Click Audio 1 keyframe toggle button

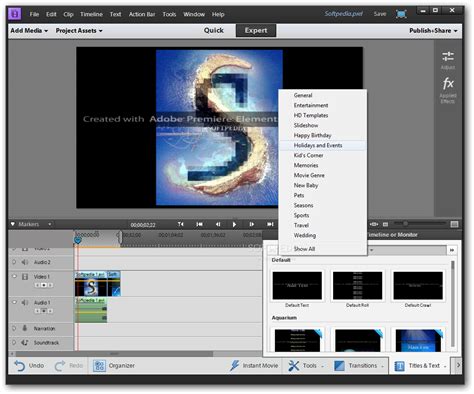[x=44, y=311]
